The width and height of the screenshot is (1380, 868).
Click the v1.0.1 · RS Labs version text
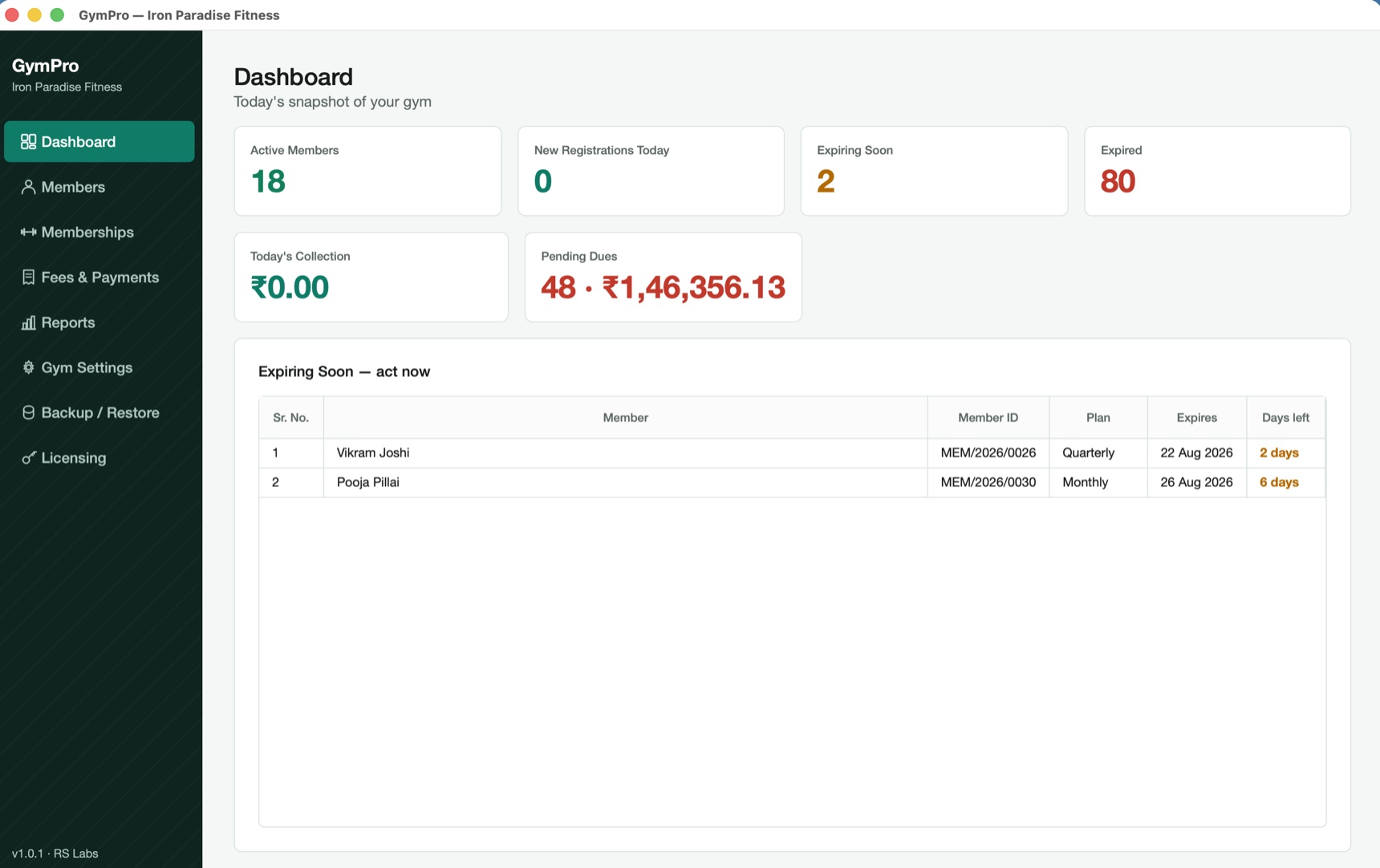click(x=55, y=854)
